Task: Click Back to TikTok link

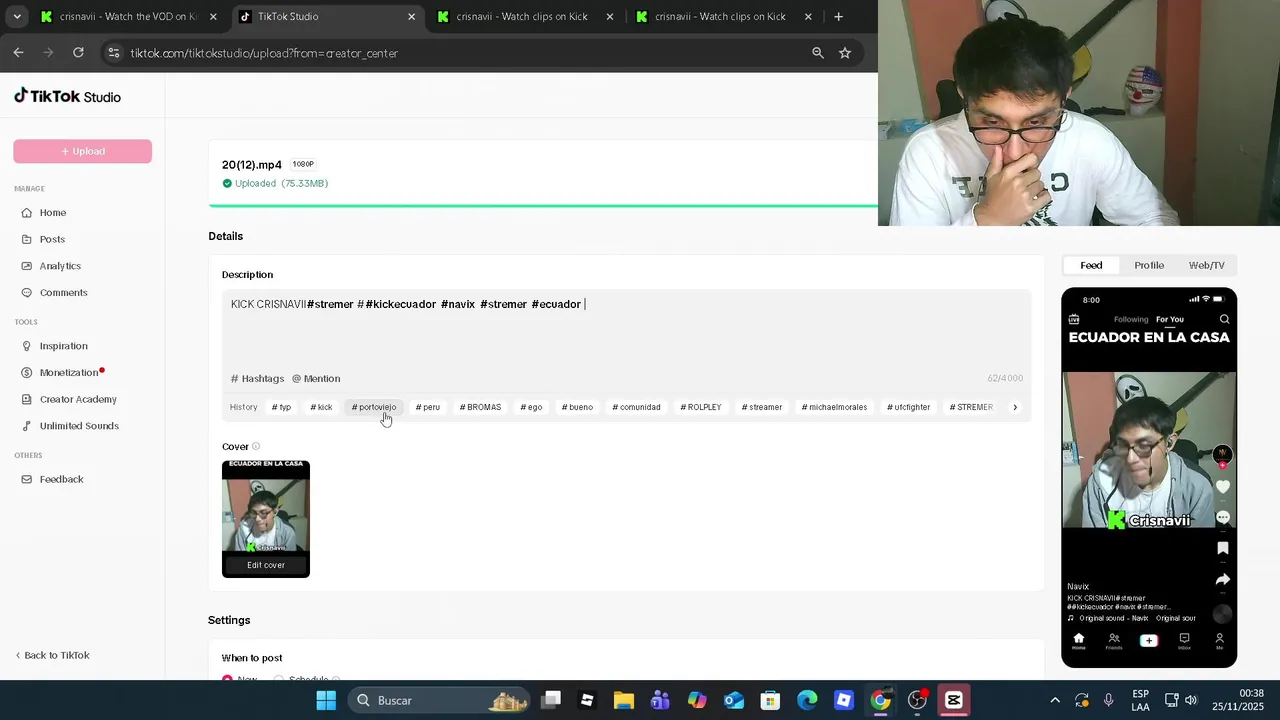Action: [x=52, y=655]
